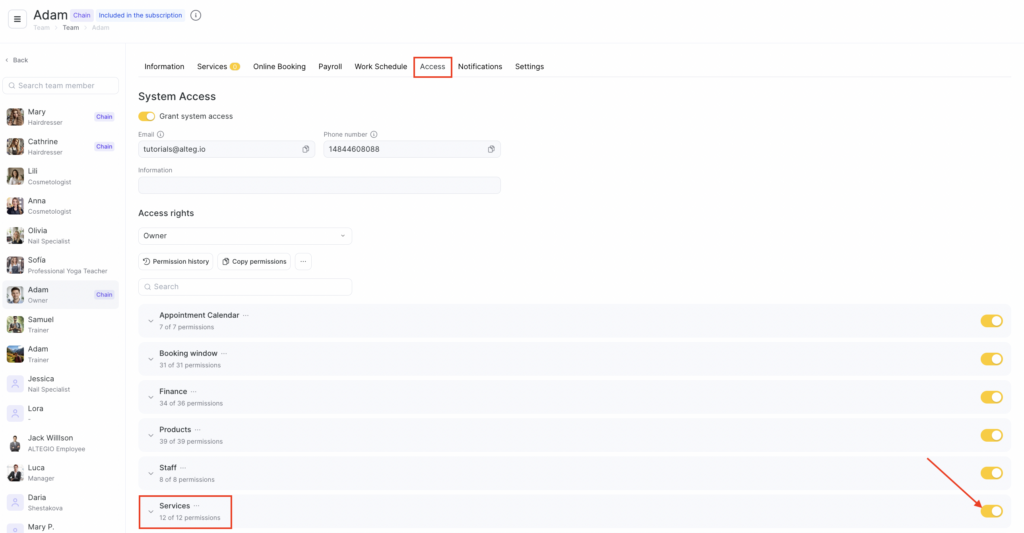Click the empty Information input field
This screenshot has height=533, width=1024.
coord(319,185)
